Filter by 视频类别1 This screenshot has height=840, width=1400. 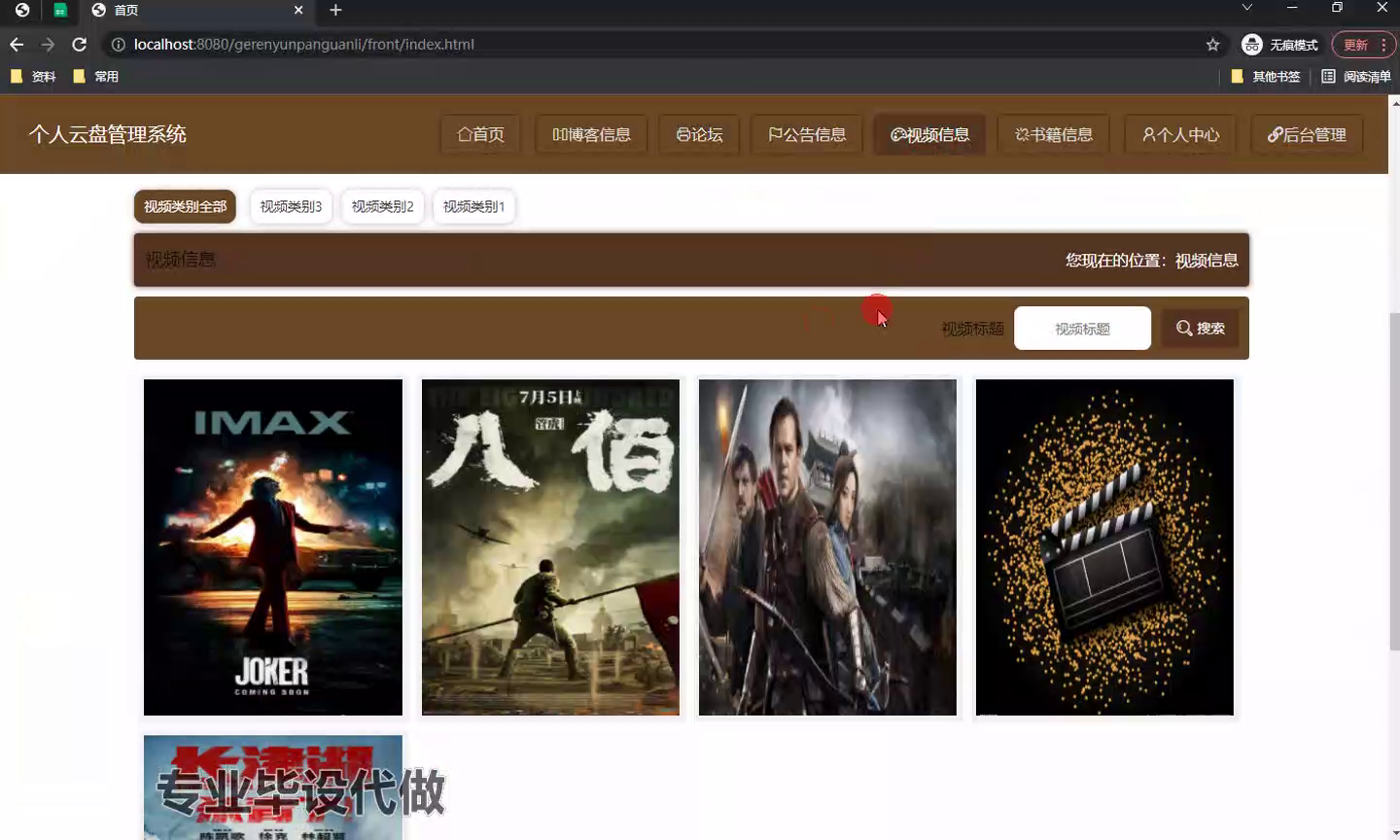click(473, 206)
